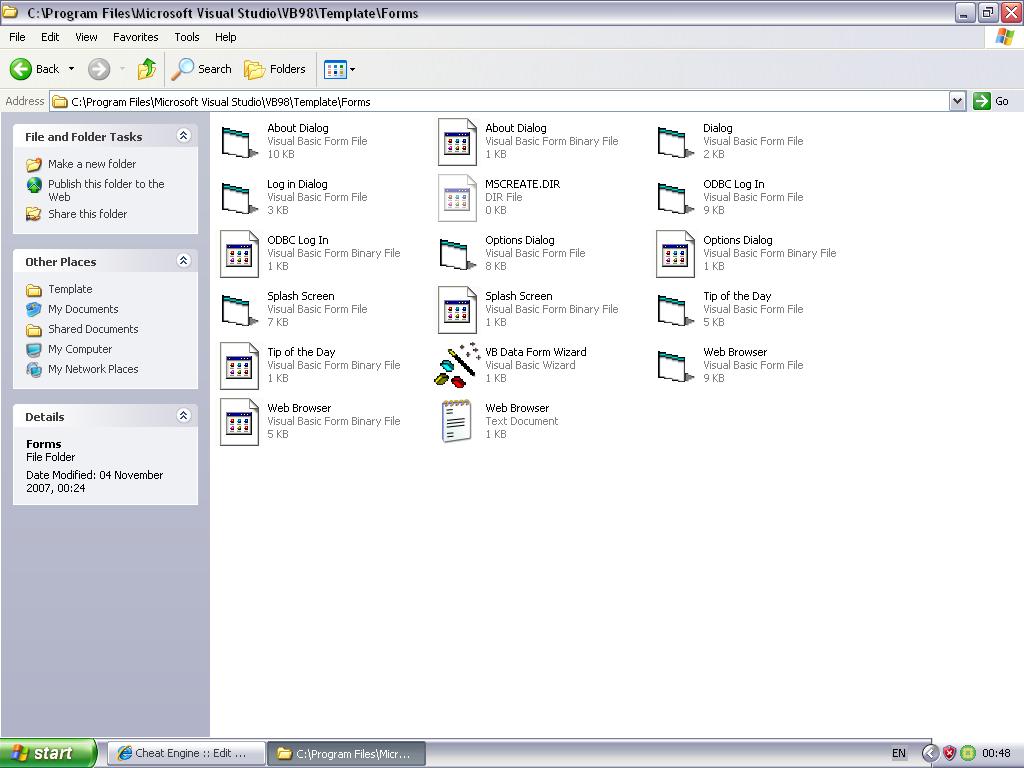Collapse the Details panel
The width and height of the screenshot is (1024, 768).
[x=183, y=416]
